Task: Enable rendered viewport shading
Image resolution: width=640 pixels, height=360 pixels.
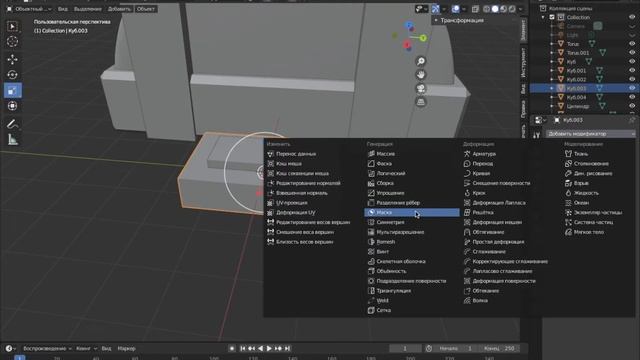Action: click(x=512, y=9)
